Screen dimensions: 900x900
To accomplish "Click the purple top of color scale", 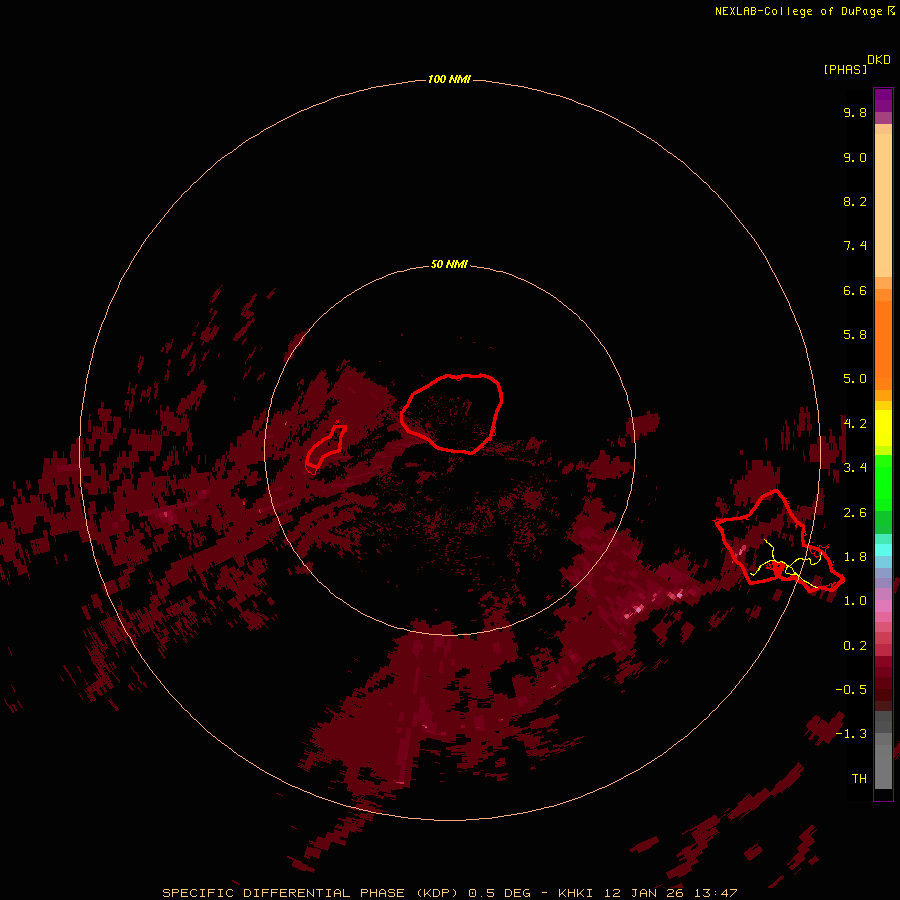I will point(883,100).
